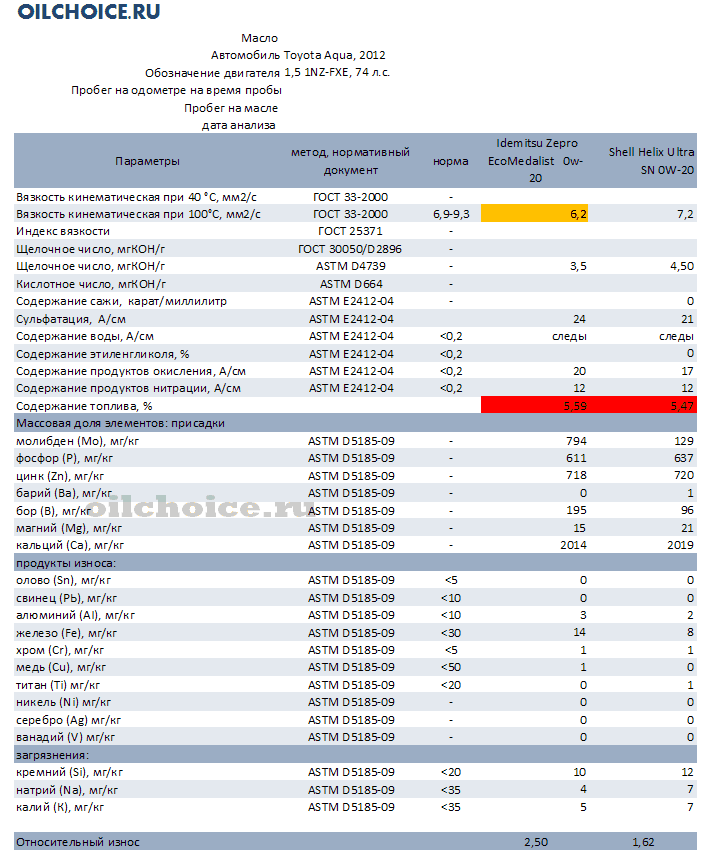Click 'титан (Ti) мг/кг' row label
This screenshot has width=710, height=859.
pos(58,685)
